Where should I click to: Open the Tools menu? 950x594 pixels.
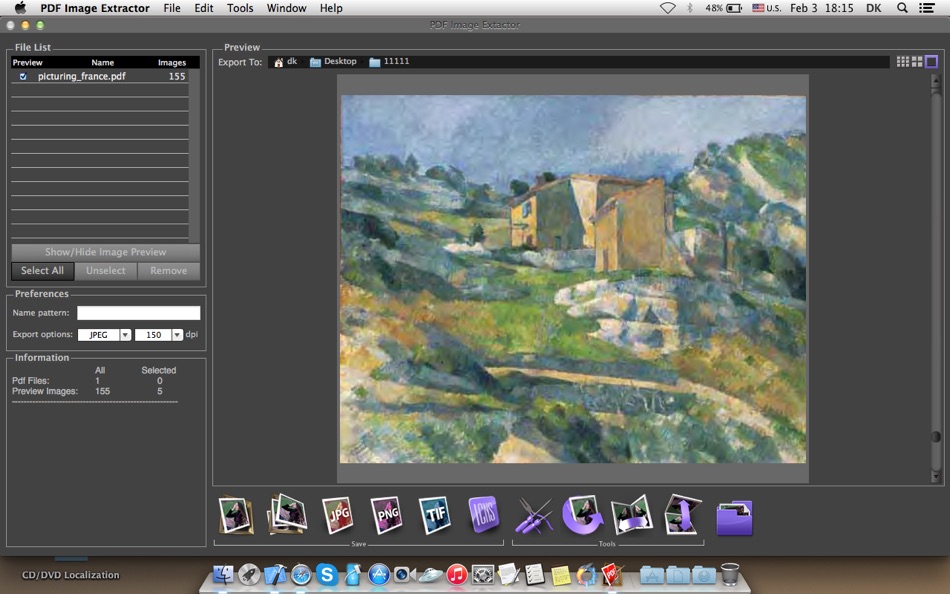(240, 8)
